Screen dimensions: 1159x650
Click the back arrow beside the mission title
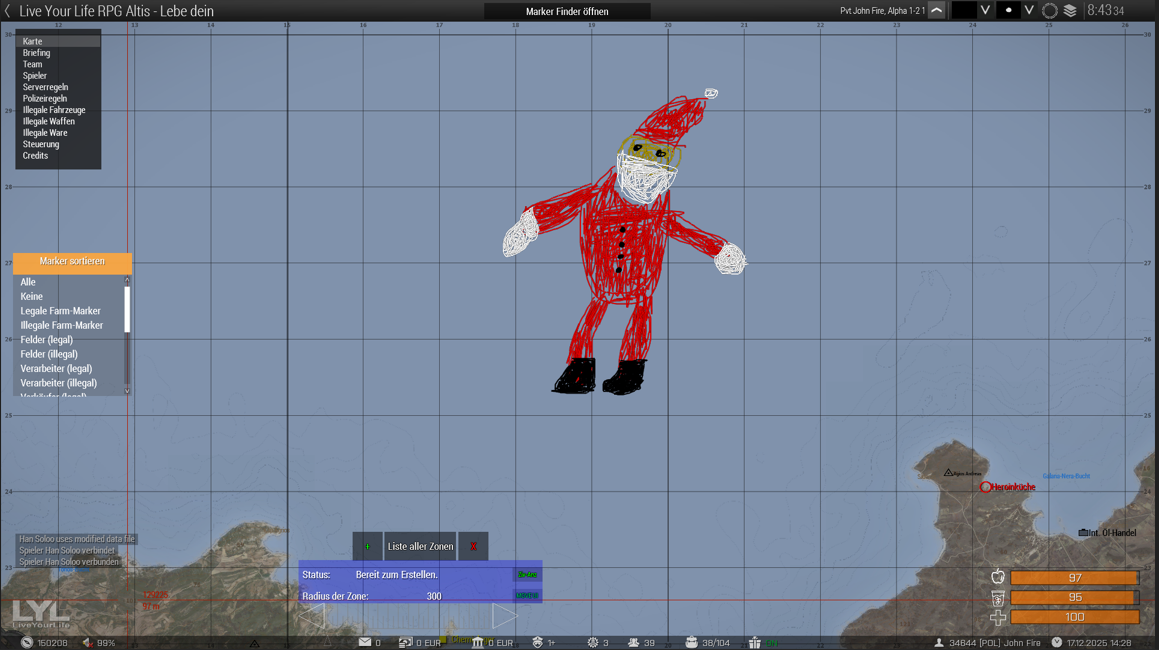7,11
